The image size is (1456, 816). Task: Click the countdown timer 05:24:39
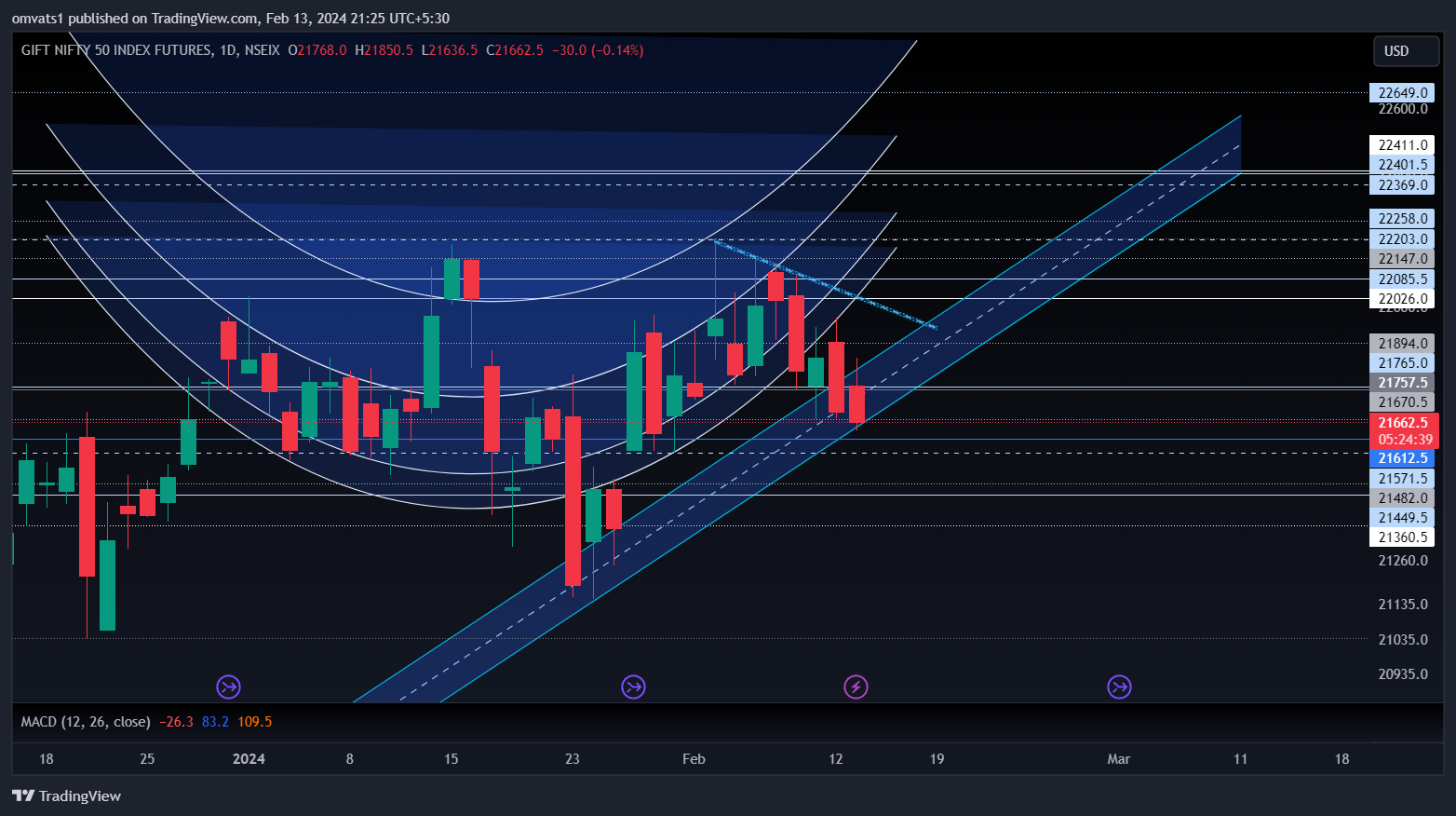pyautogui.click(x=1405, y=440)
